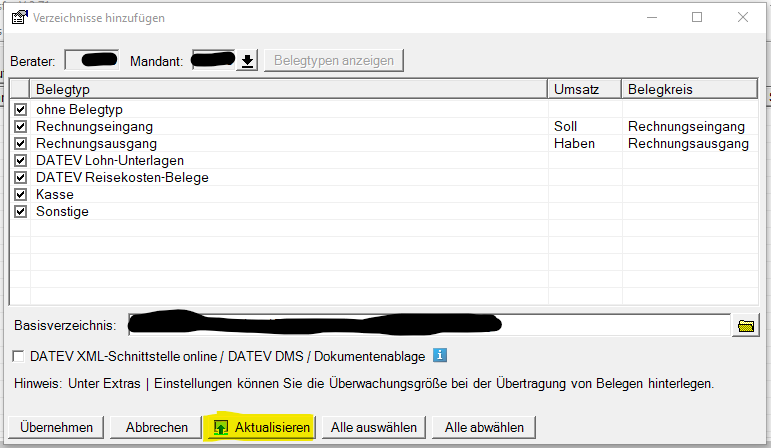Screen dimensions: 771x448
Task: Enable DATEV XML-Schnittstelle online option
Action: (18, 356)
